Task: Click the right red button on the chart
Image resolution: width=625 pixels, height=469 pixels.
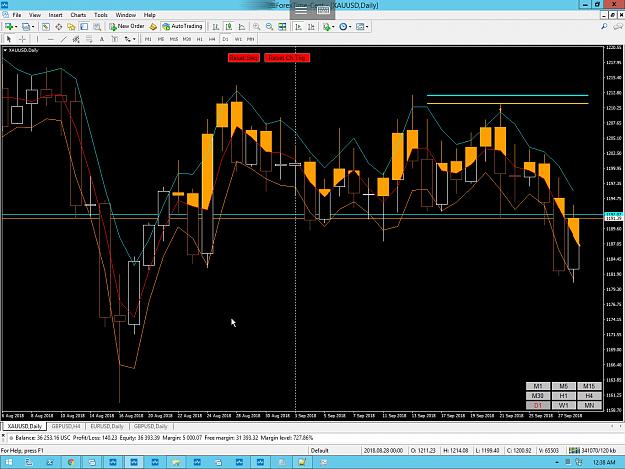Action: [x=287, y=58]
